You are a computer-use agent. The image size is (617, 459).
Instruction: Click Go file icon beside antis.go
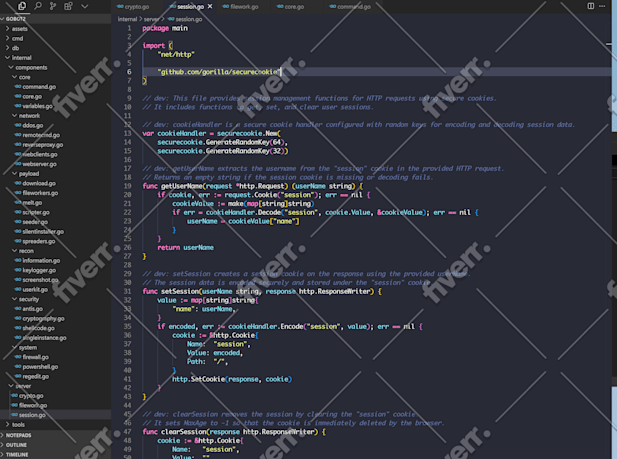[18, 309]
